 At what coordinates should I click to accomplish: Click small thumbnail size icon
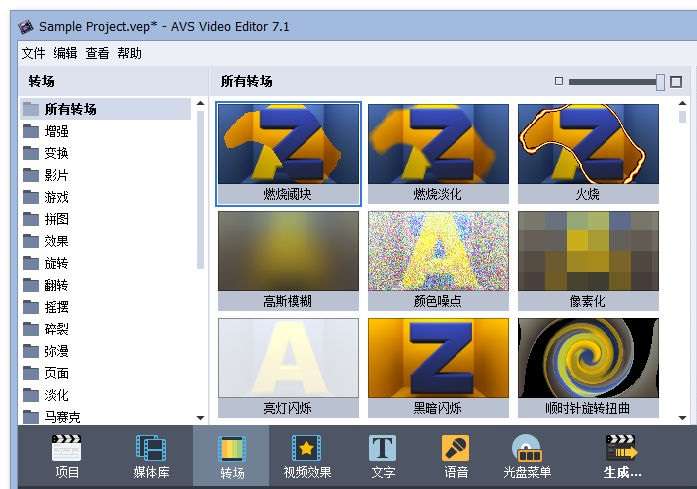559,81
